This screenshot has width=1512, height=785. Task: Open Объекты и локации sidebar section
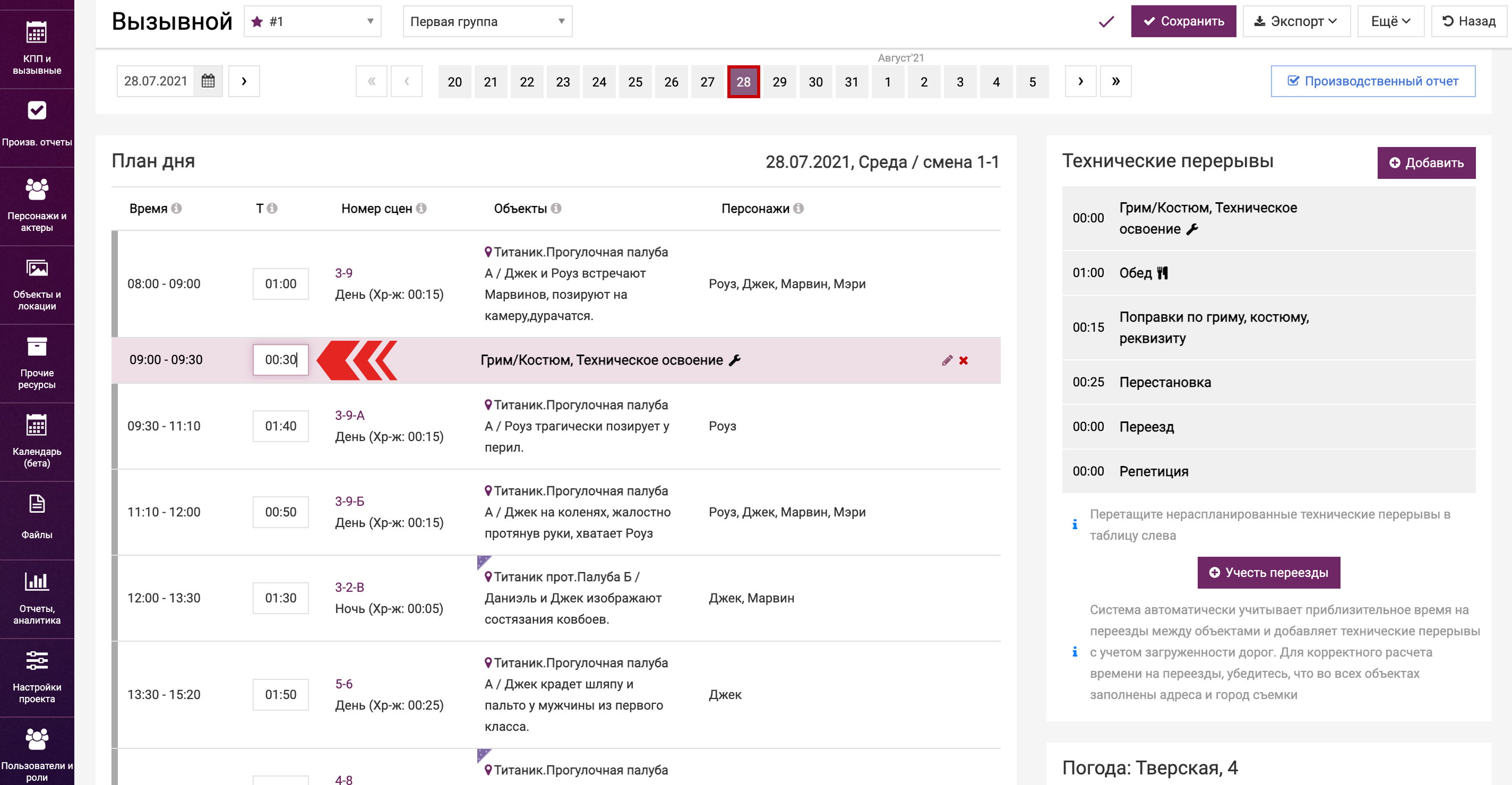pyautogui.click(x=37, y=284)
